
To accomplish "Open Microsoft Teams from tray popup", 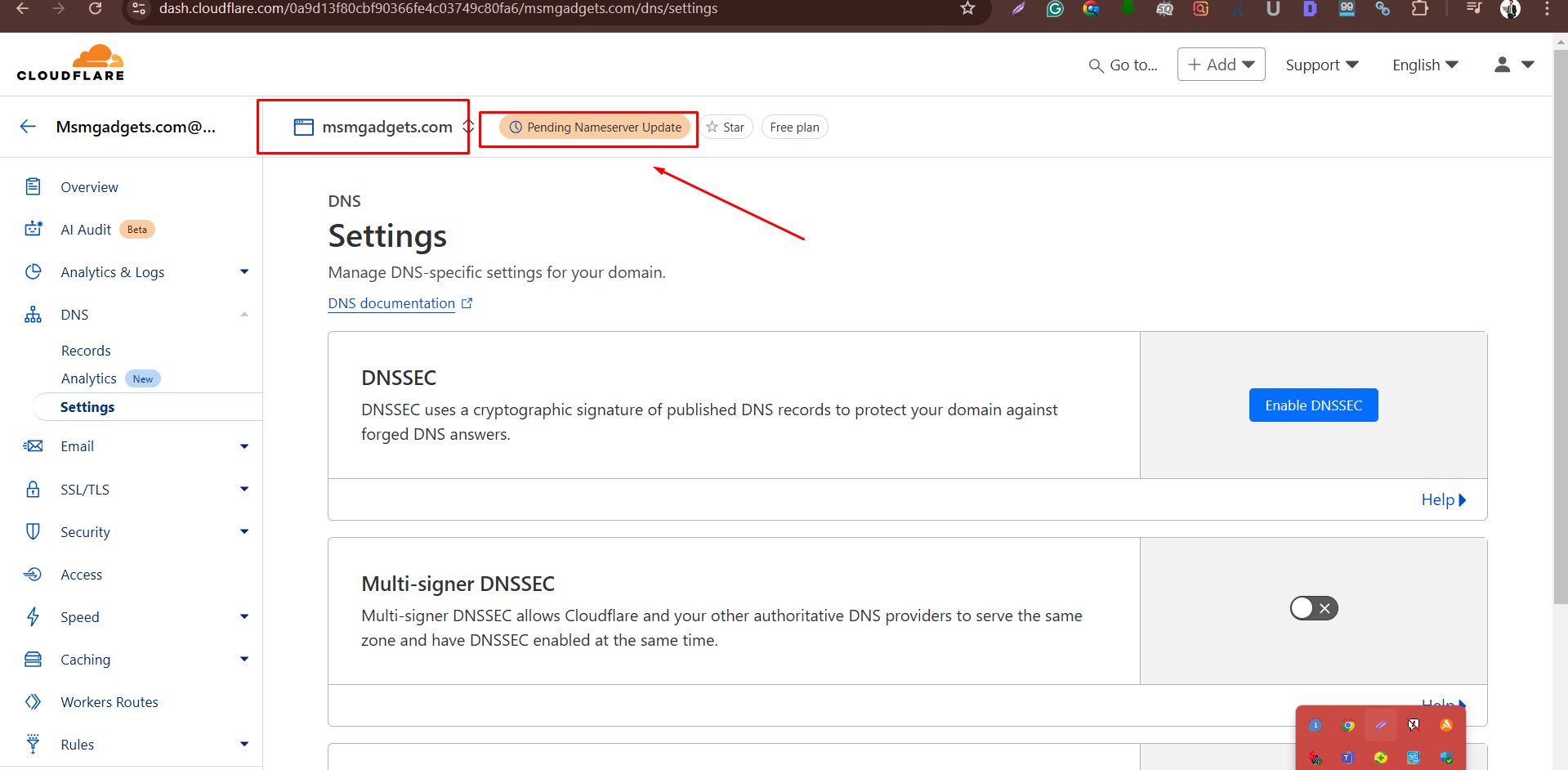I will pos(1348,758).
